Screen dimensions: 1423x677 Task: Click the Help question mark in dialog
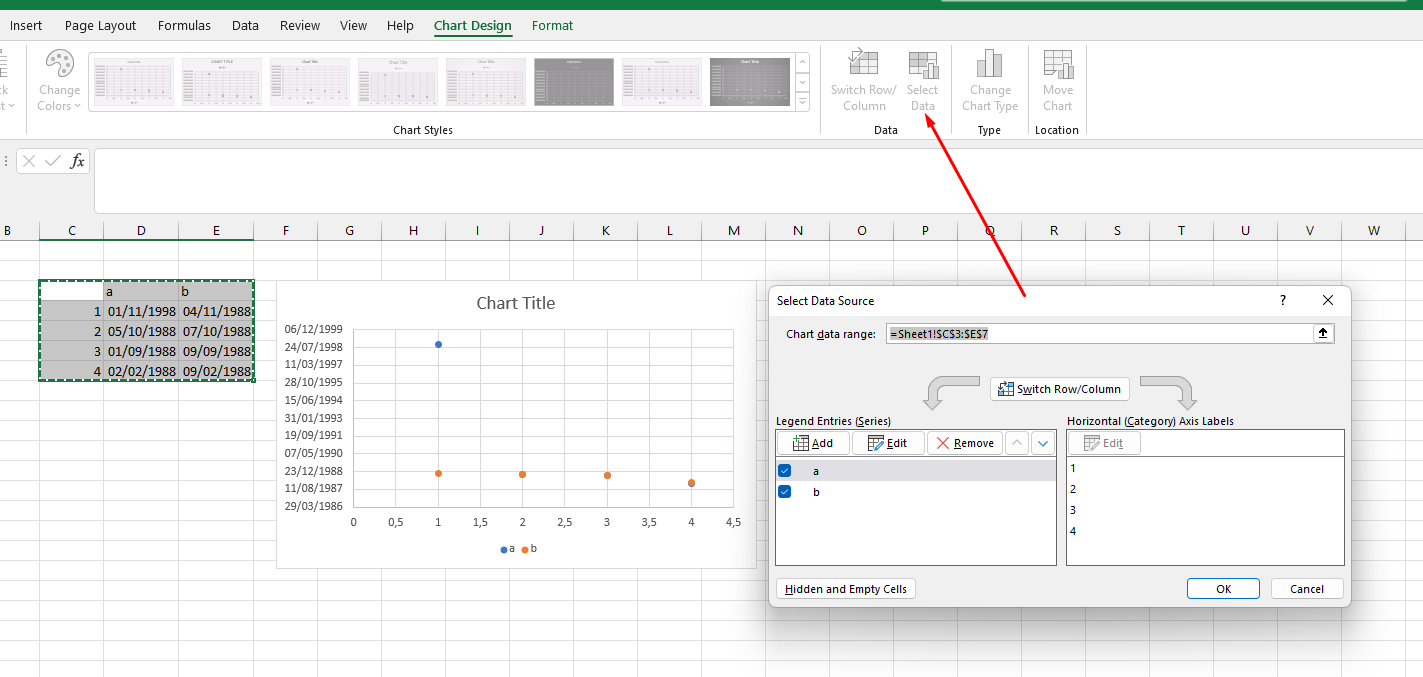[x=1283, y=300]
